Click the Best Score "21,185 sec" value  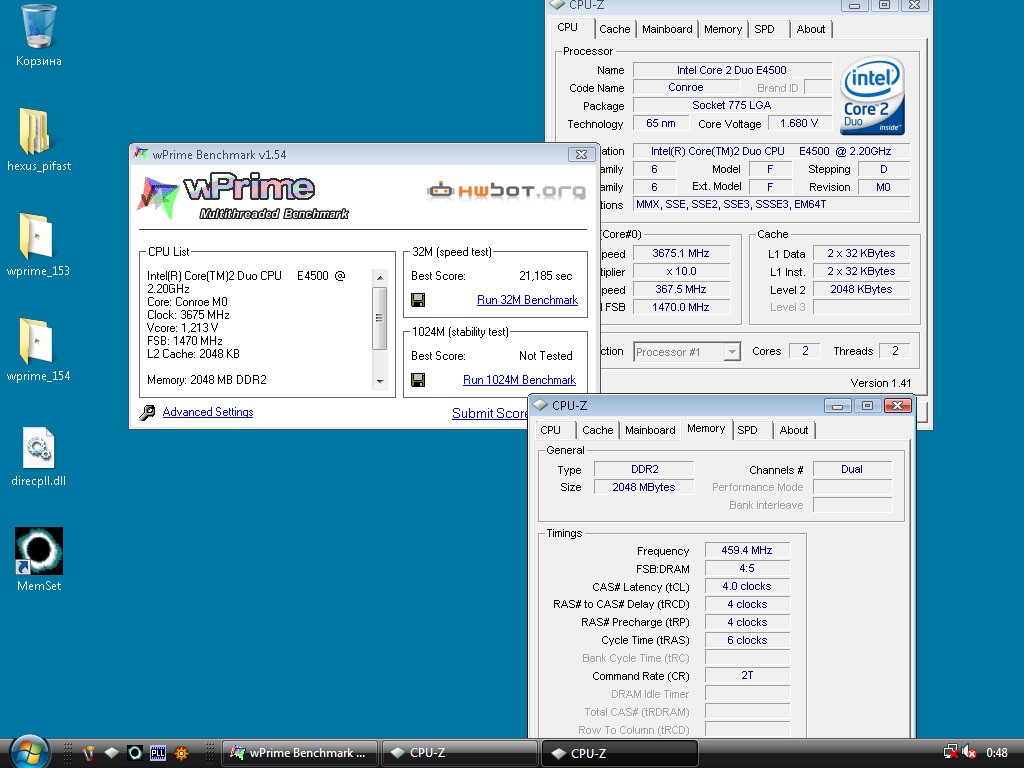pyautogui.click(x=545, y=276)
